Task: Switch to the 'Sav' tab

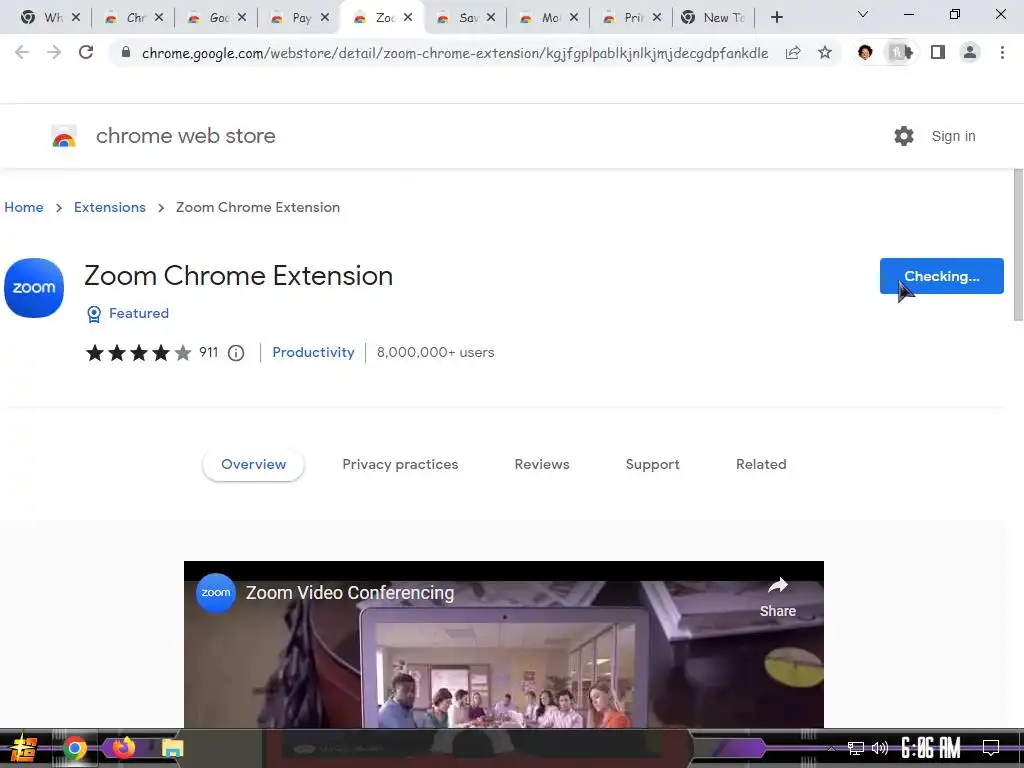Action: (x=467, y=18)
